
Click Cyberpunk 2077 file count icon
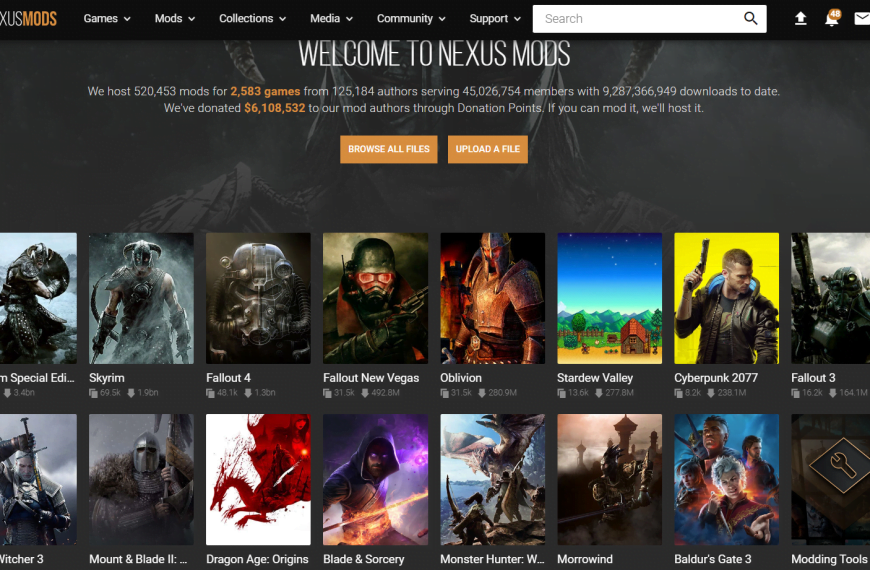679,393
